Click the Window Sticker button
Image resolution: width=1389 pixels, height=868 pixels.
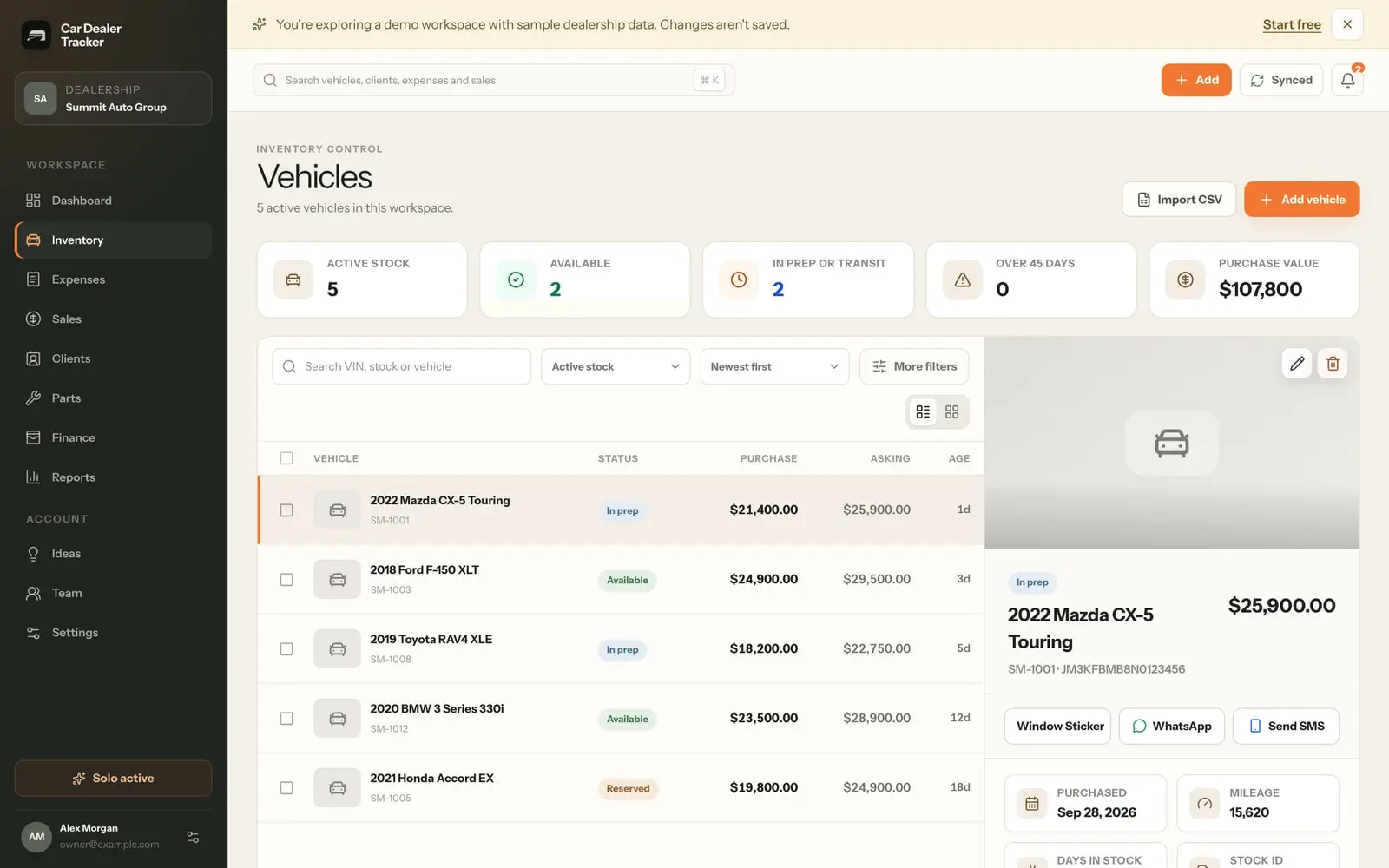click(1057, 726)
